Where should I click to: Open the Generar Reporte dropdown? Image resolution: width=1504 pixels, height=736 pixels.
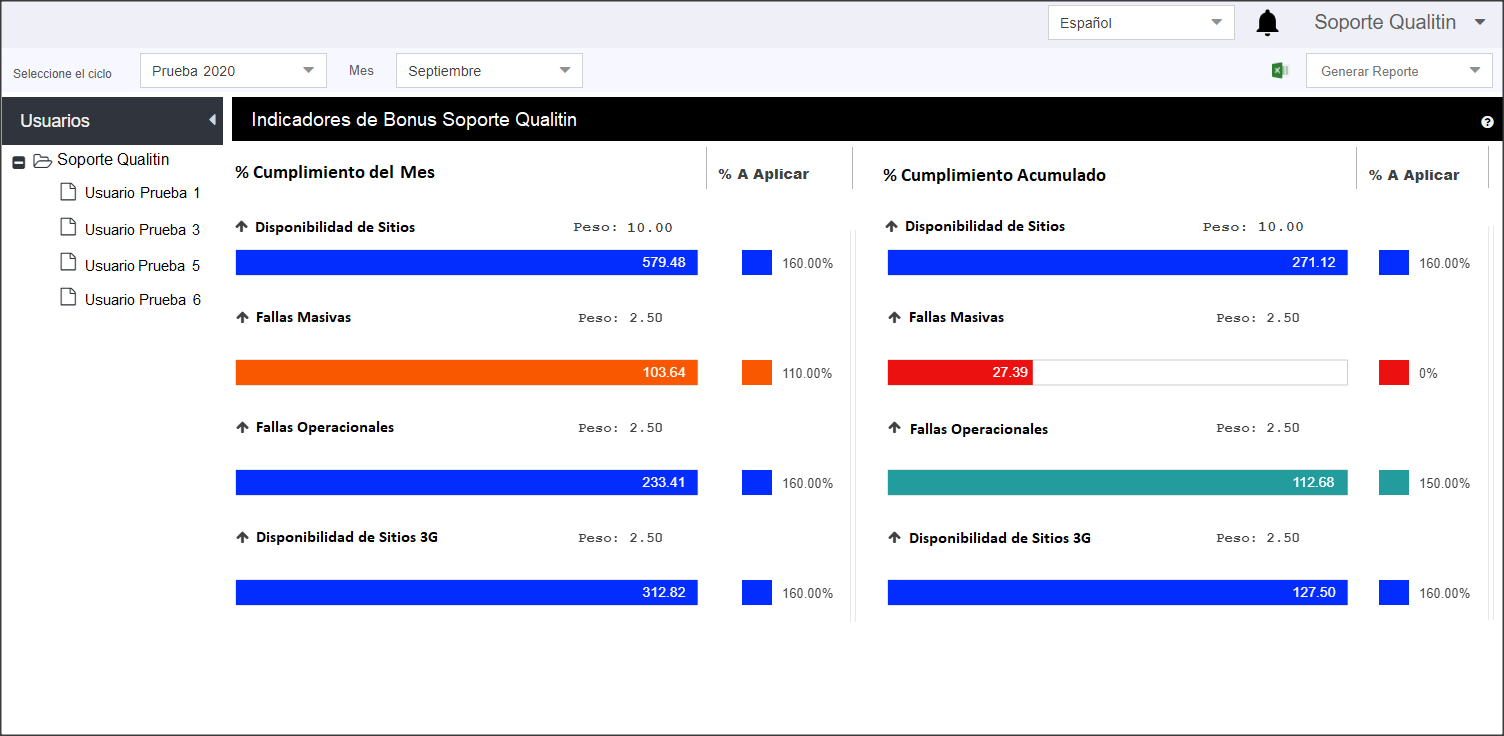click(1399, 70)
